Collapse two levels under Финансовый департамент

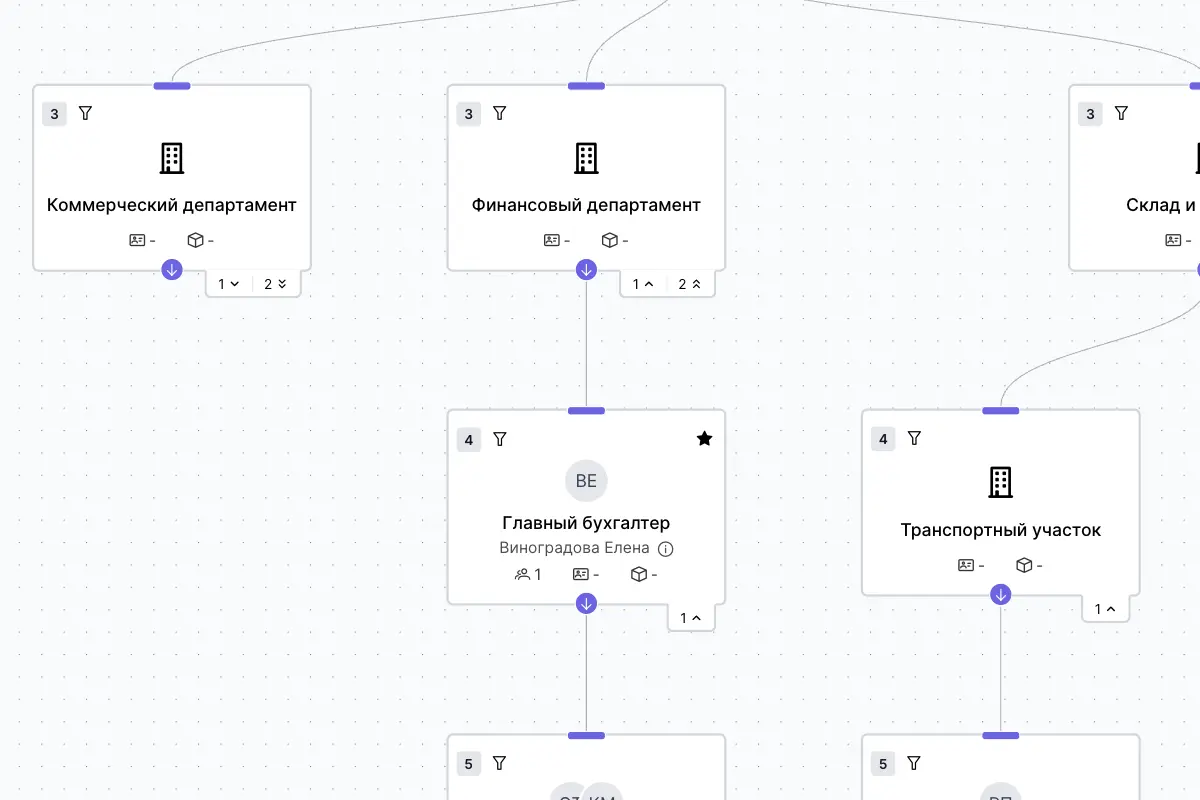[x=690, y=284]
